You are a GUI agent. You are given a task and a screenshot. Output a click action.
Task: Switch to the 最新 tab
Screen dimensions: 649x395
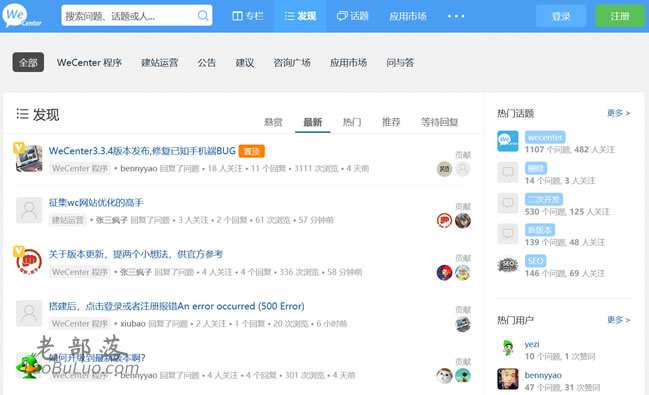312,122
